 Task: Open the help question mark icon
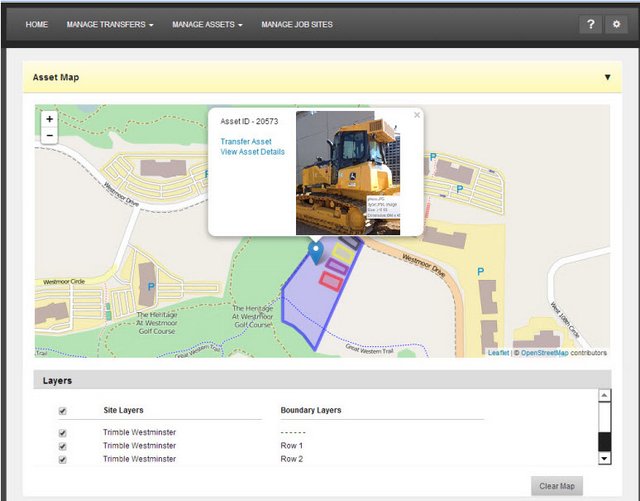pyautogui.click(x=590, y=24)
